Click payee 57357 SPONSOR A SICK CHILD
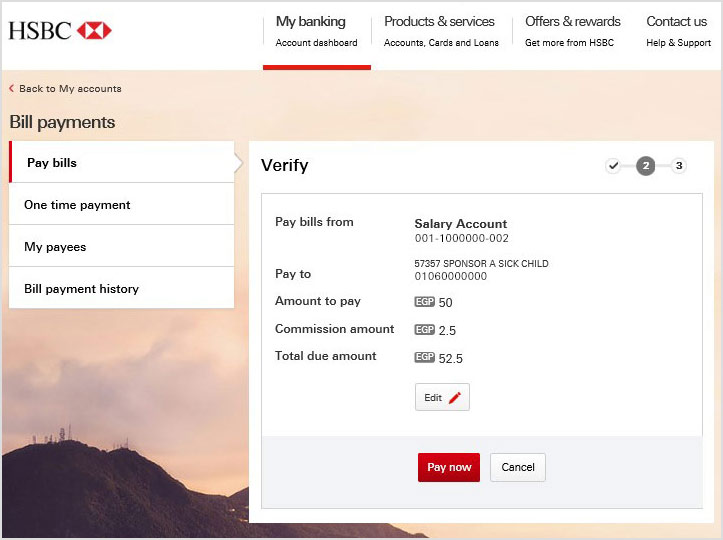This screenshot has height=540, width=723. (481, 263)
